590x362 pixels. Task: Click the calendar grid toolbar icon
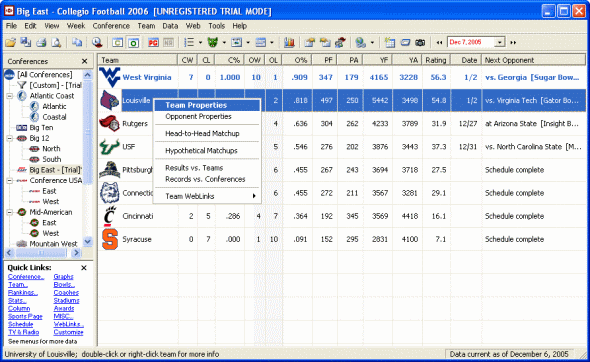[x=389, y=43]
